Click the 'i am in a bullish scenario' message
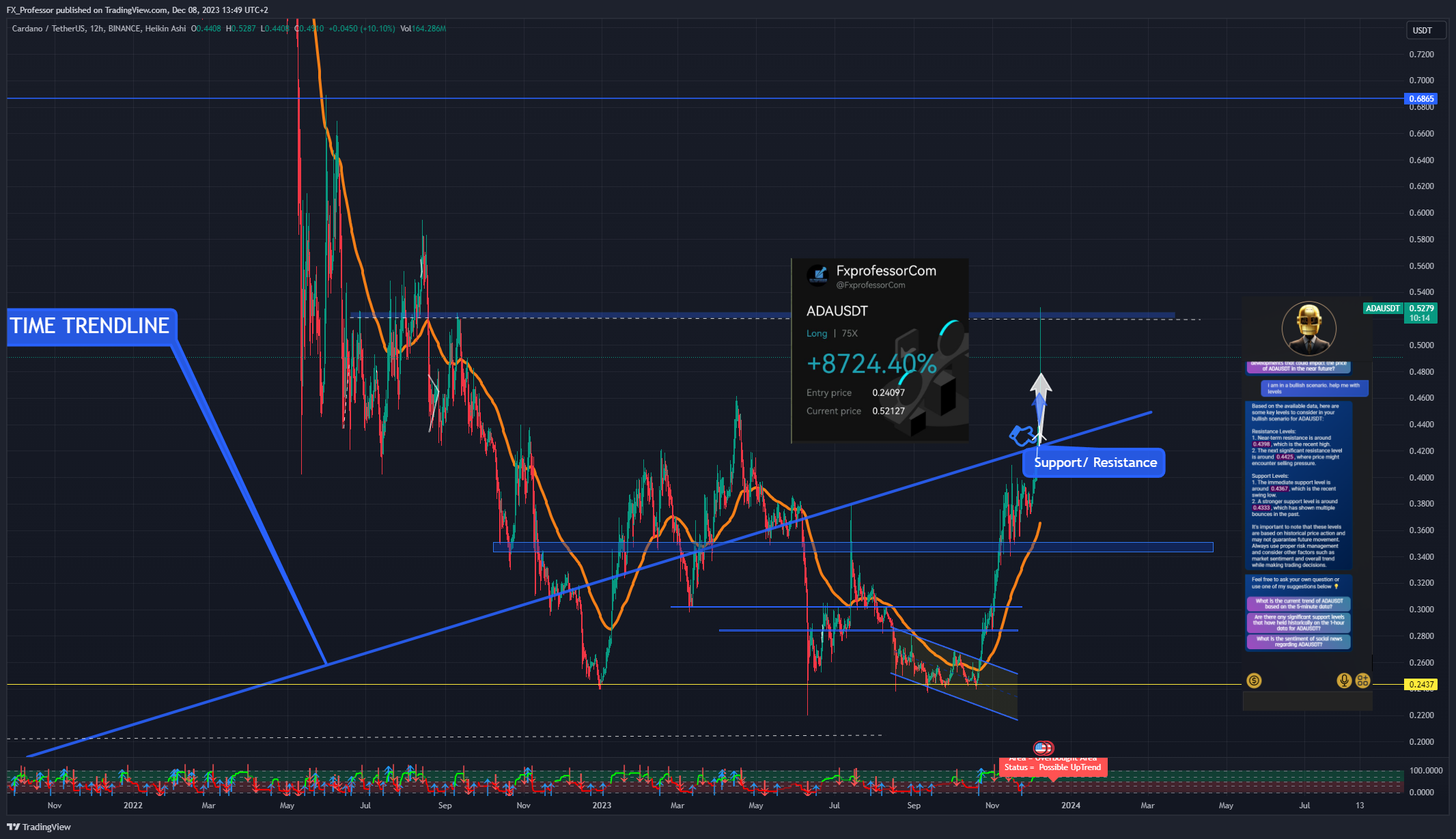The image size is (1456, 839). [1314, 388]
